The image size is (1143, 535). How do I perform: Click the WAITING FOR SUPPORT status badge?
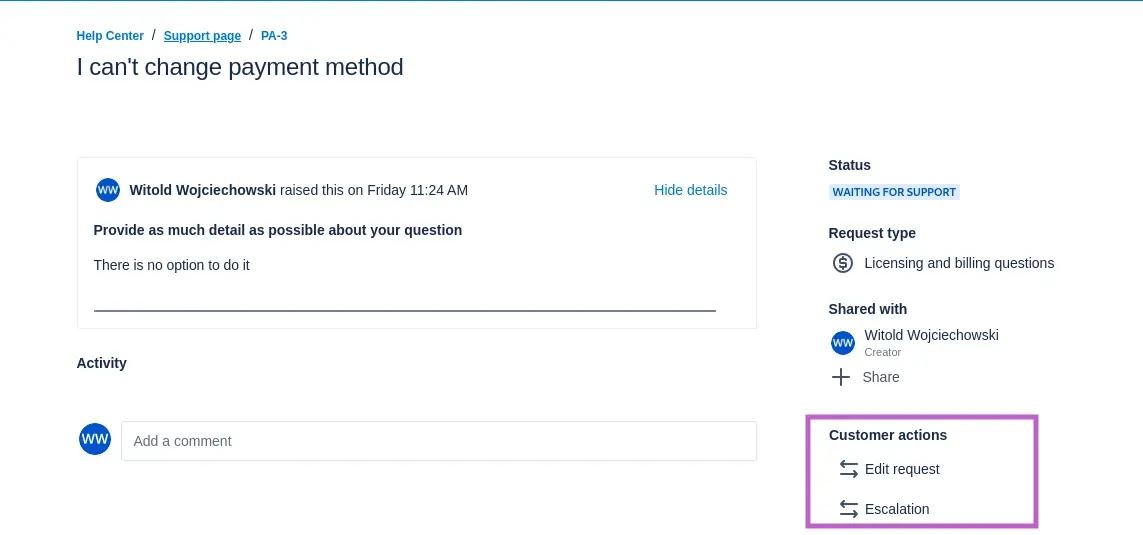[x=894, y=192]
